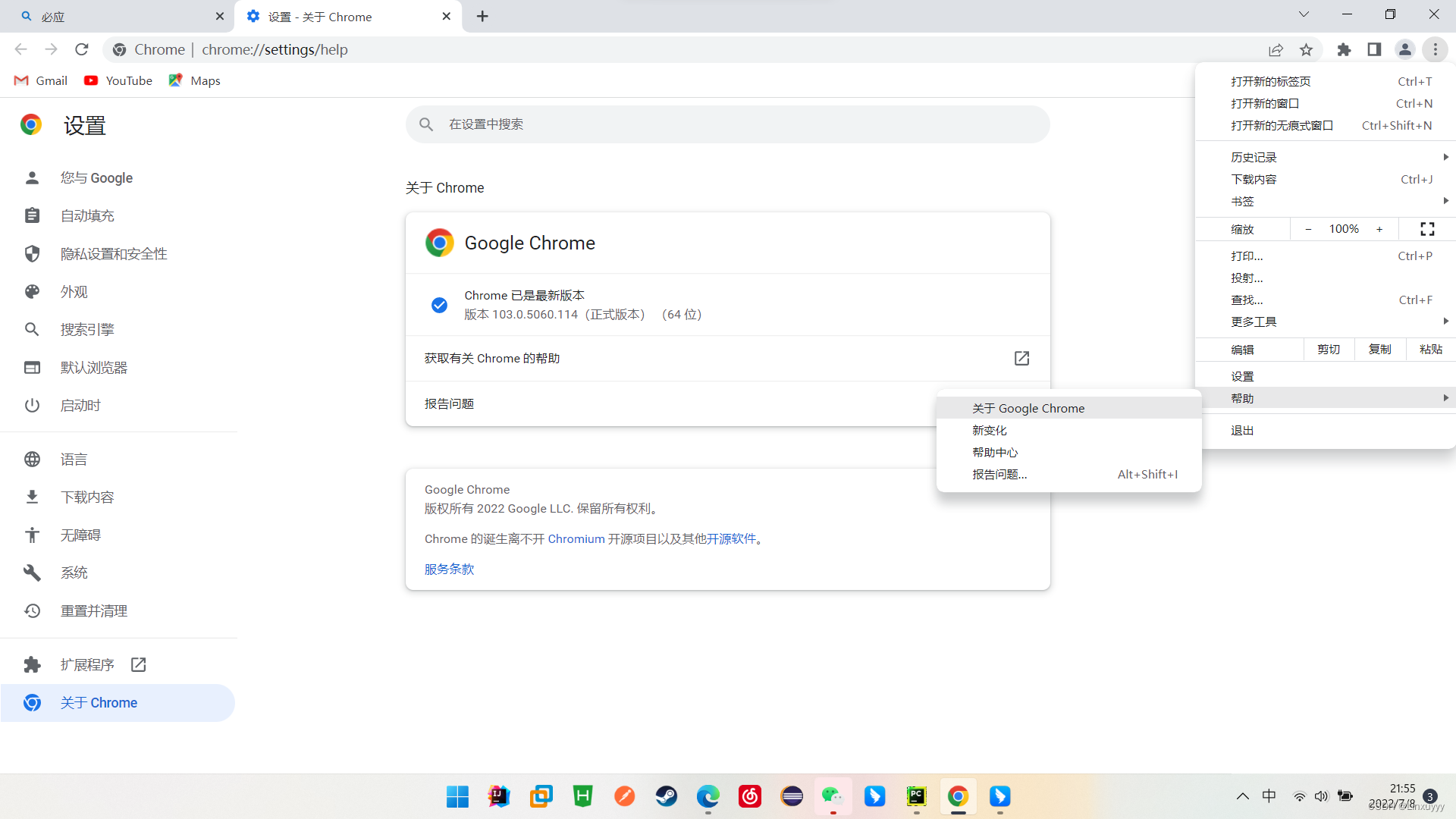The width and height of the screenshot is (1456, 819).
Task: Click the side panel icon in the toolbar
Action: click(x=1374, y=49)
